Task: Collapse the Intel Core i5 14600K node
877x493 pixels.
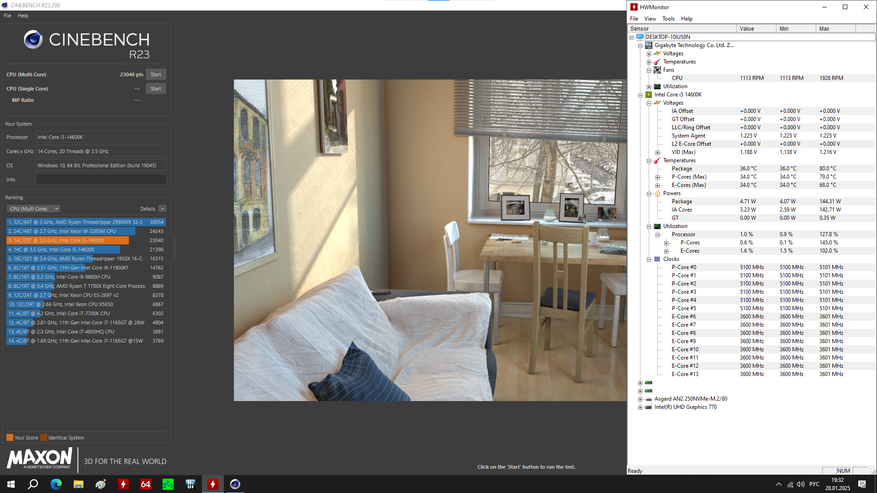Action: pos(640,95)
